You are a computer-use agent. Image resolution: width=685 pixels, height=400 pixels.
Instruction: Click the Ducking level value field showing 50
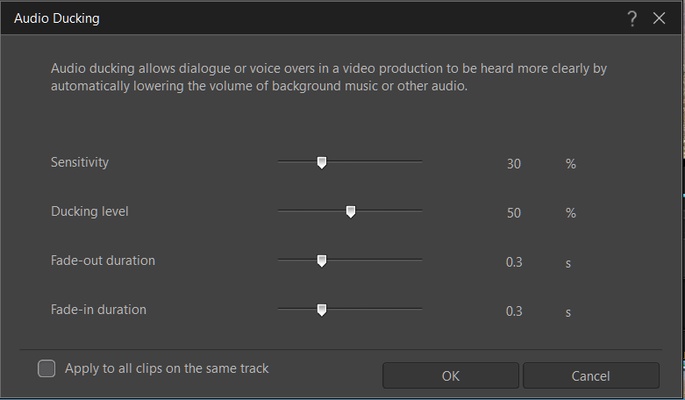click(x=514, y=213)
